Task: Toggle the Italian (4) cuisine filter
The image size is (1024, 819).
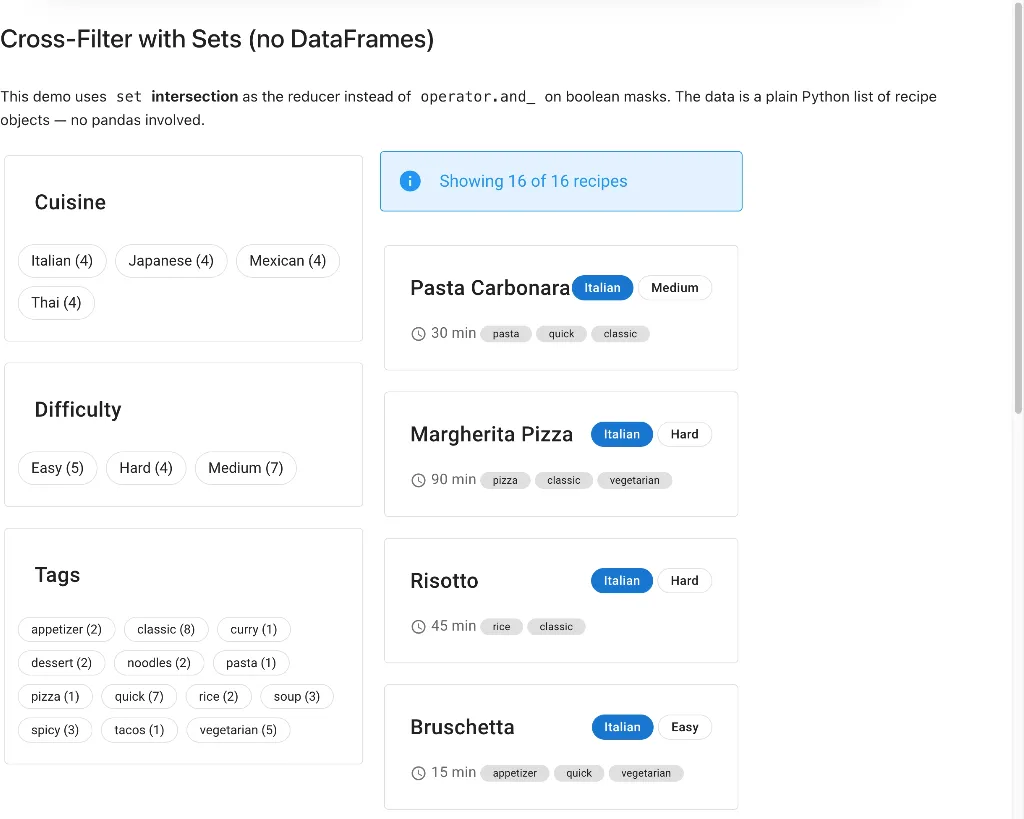Action: click(x=62, y=261)
